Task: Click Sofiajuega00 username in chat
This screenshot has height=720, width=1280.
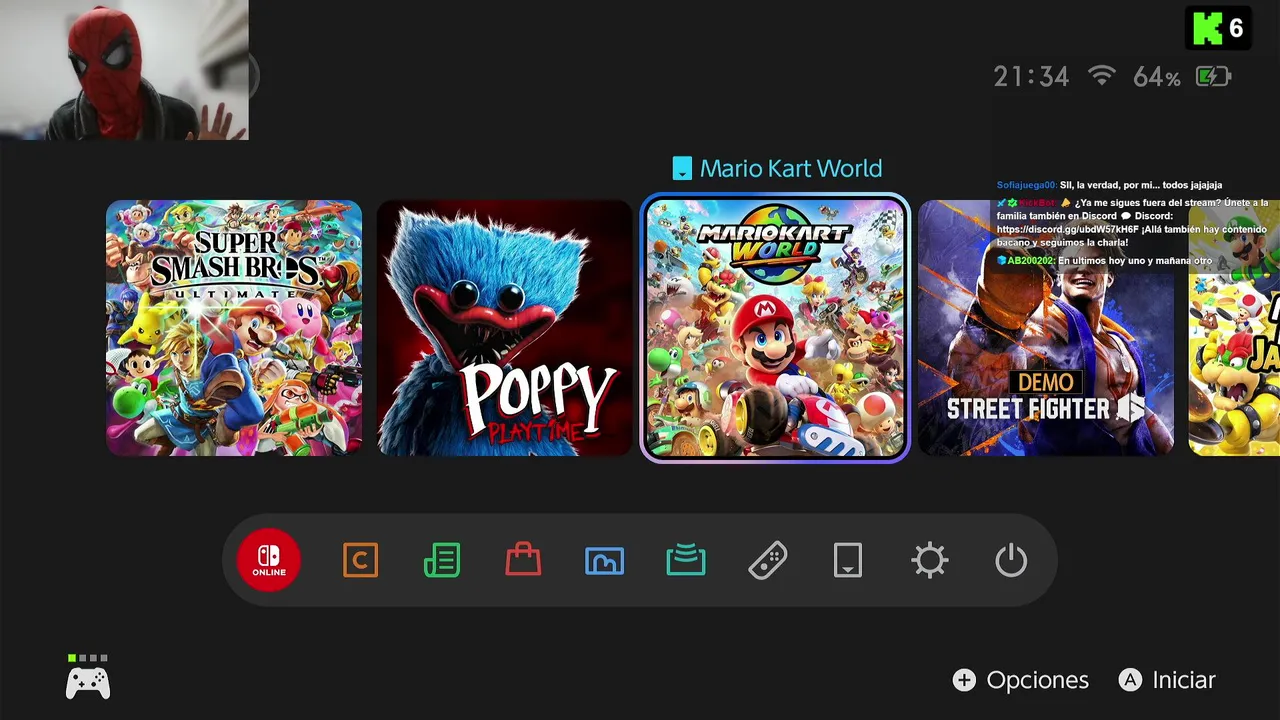Action: (1027, 186)
